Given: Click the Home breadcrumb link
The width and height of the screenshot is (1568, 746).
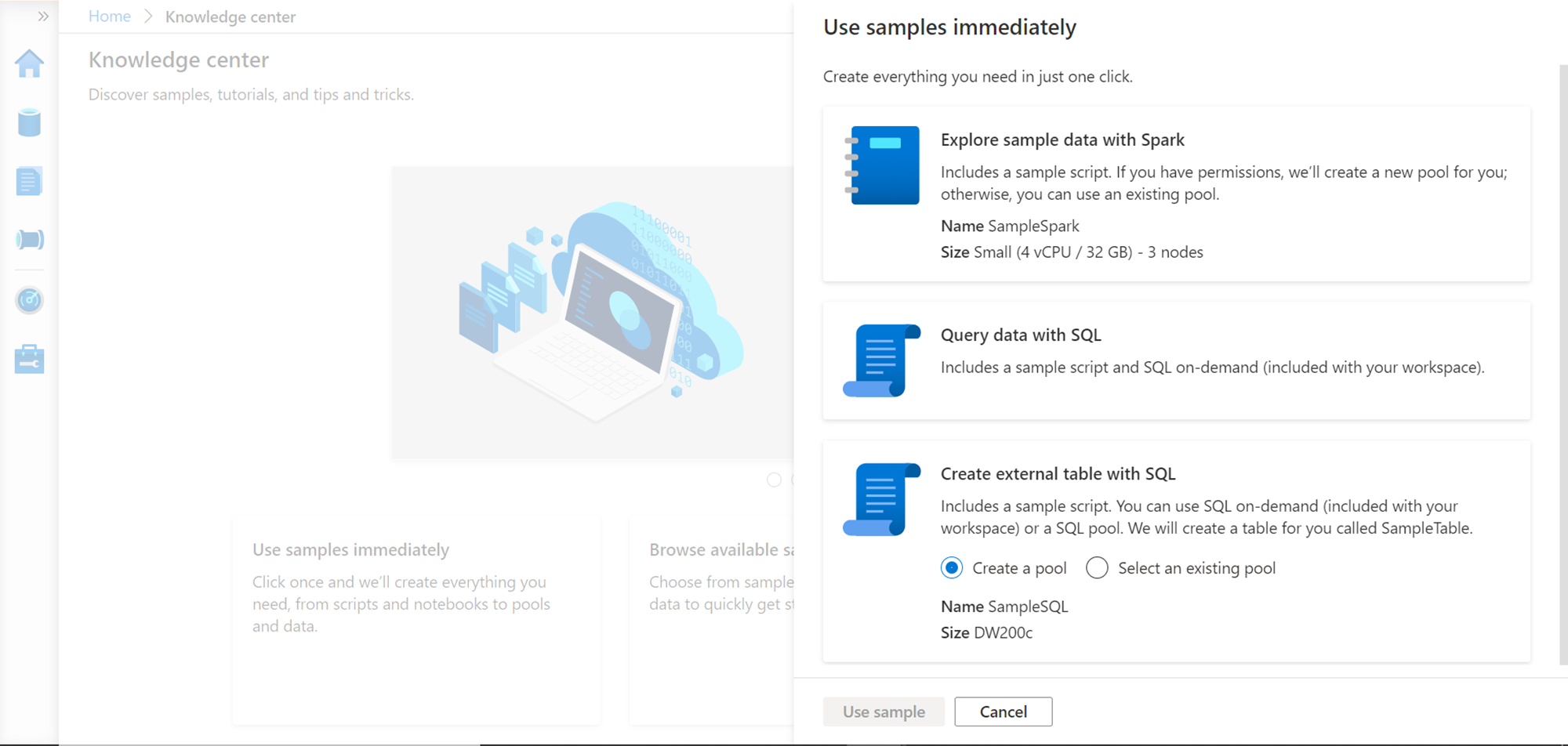Looking at the screenshot, I should [110, 16].
